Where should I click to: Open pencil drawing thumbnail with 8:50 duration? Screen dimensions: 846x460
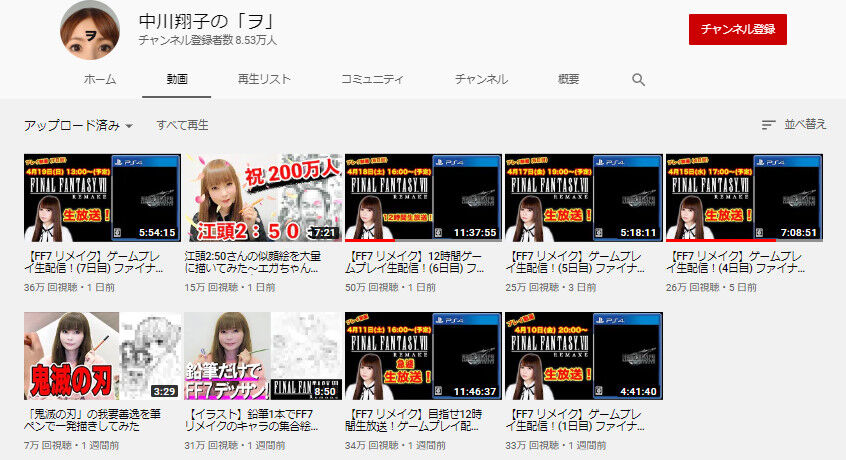[263, 356]
